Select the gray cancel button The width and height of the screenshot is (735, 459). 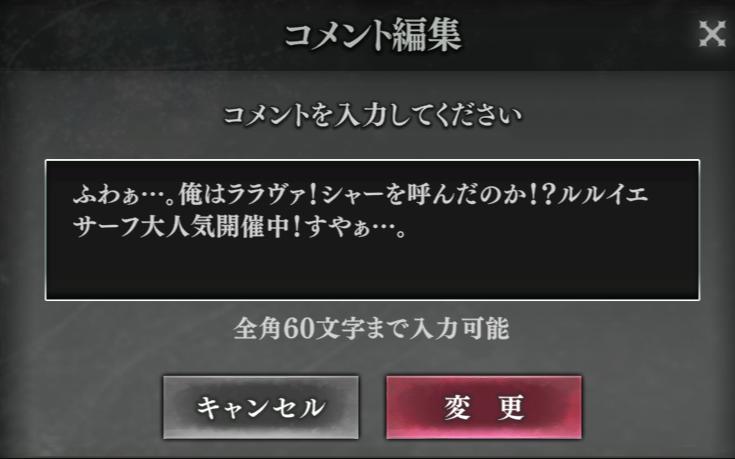261,407
